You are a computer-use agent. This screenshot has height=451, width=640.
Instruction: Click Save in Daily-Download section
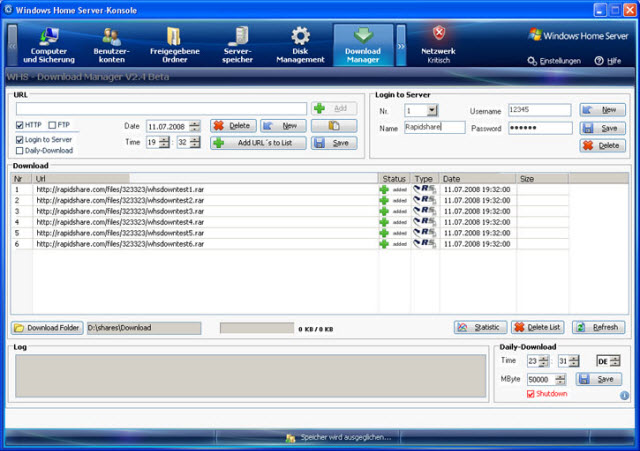click(599, 379)
